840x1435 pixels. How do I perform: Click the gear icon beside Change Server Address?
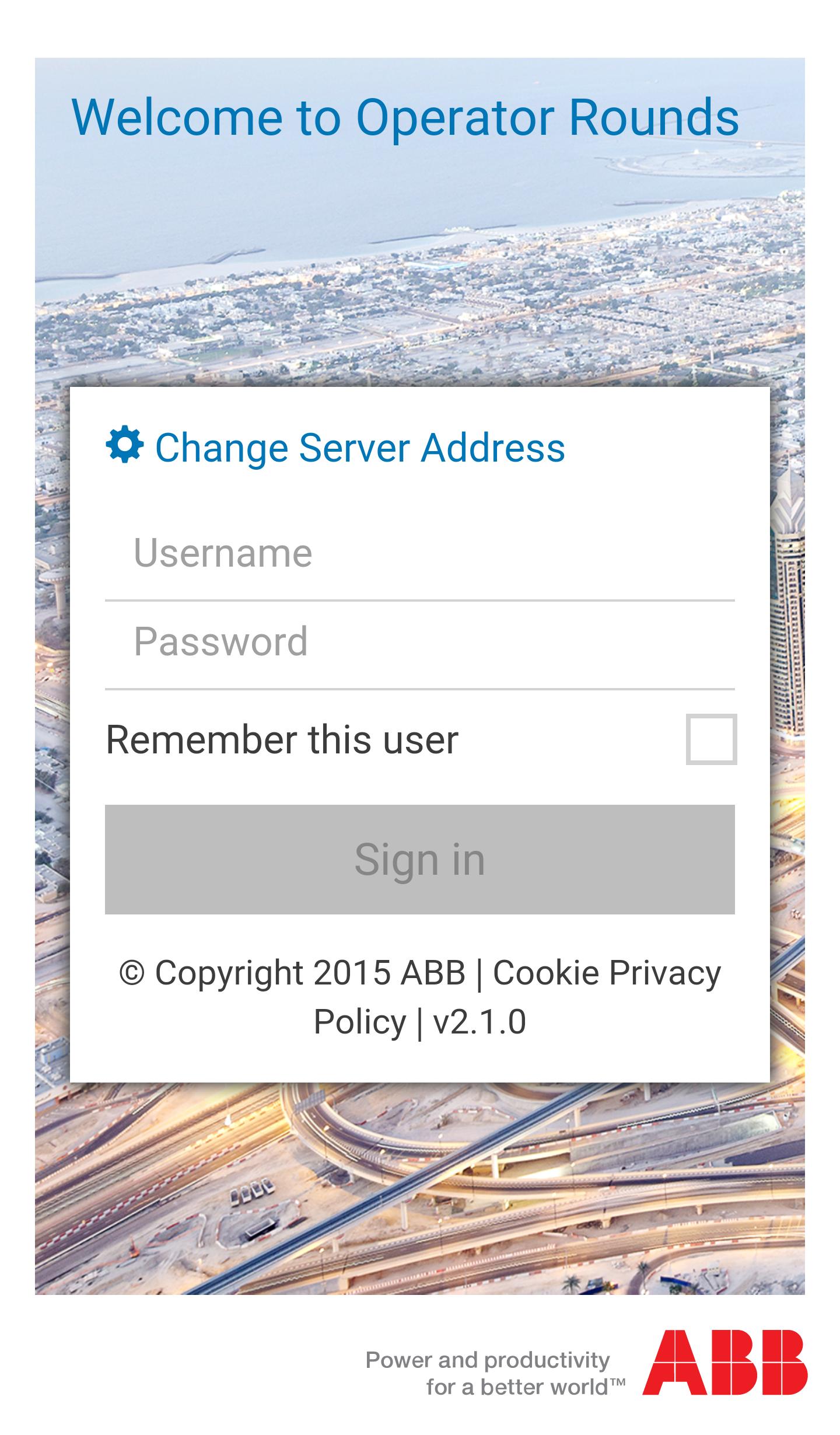(x=124, y=445)
